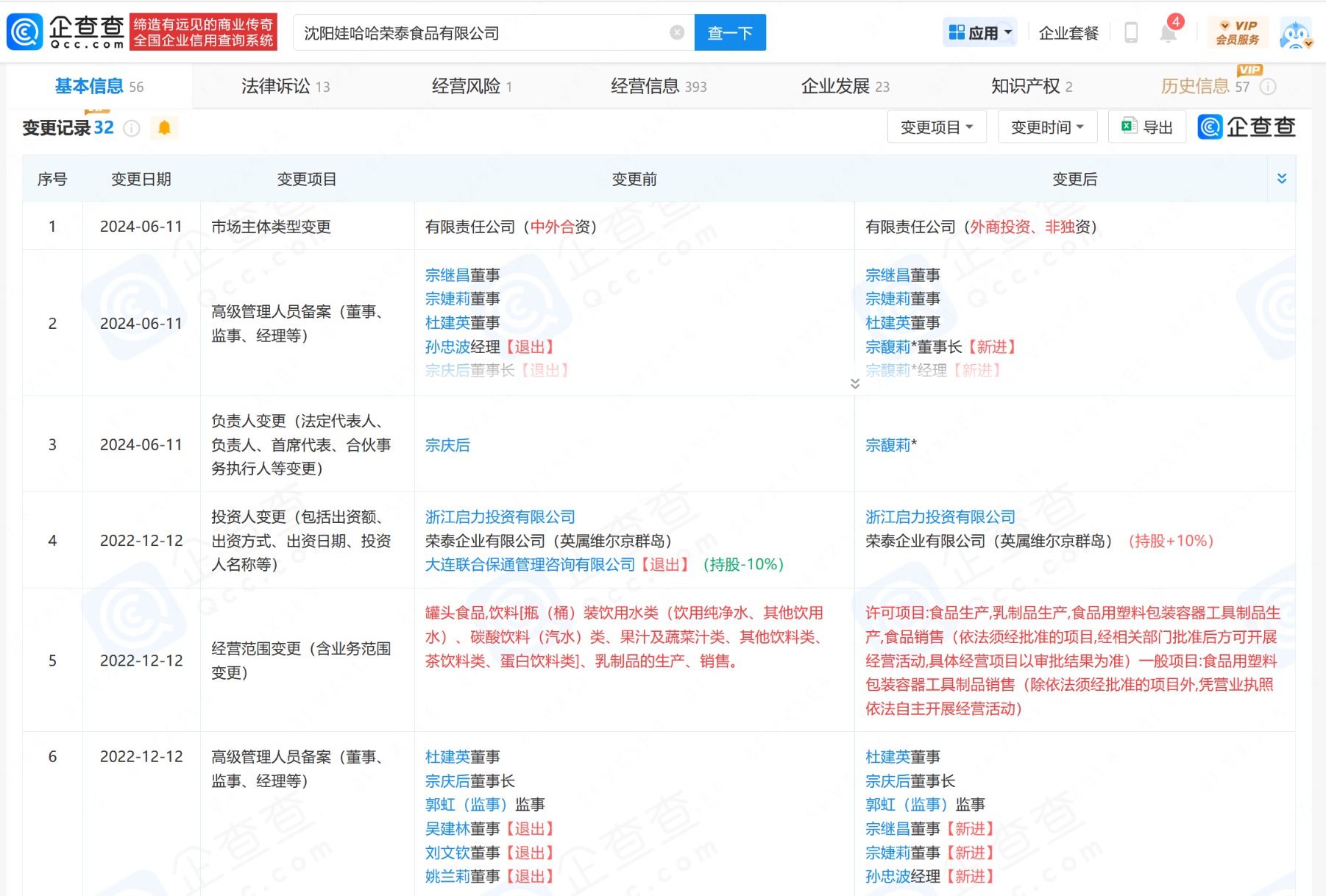The image size is (1326, 896).
Task: Click 变更后 column header
Action: pos(1074,179)
